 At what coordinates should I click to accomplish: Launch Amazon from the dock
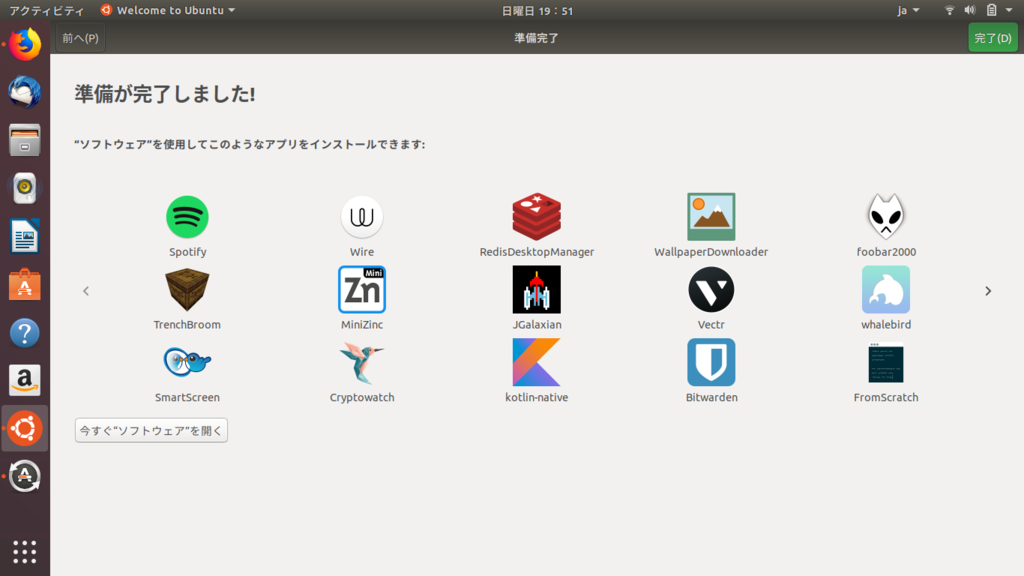25,380
